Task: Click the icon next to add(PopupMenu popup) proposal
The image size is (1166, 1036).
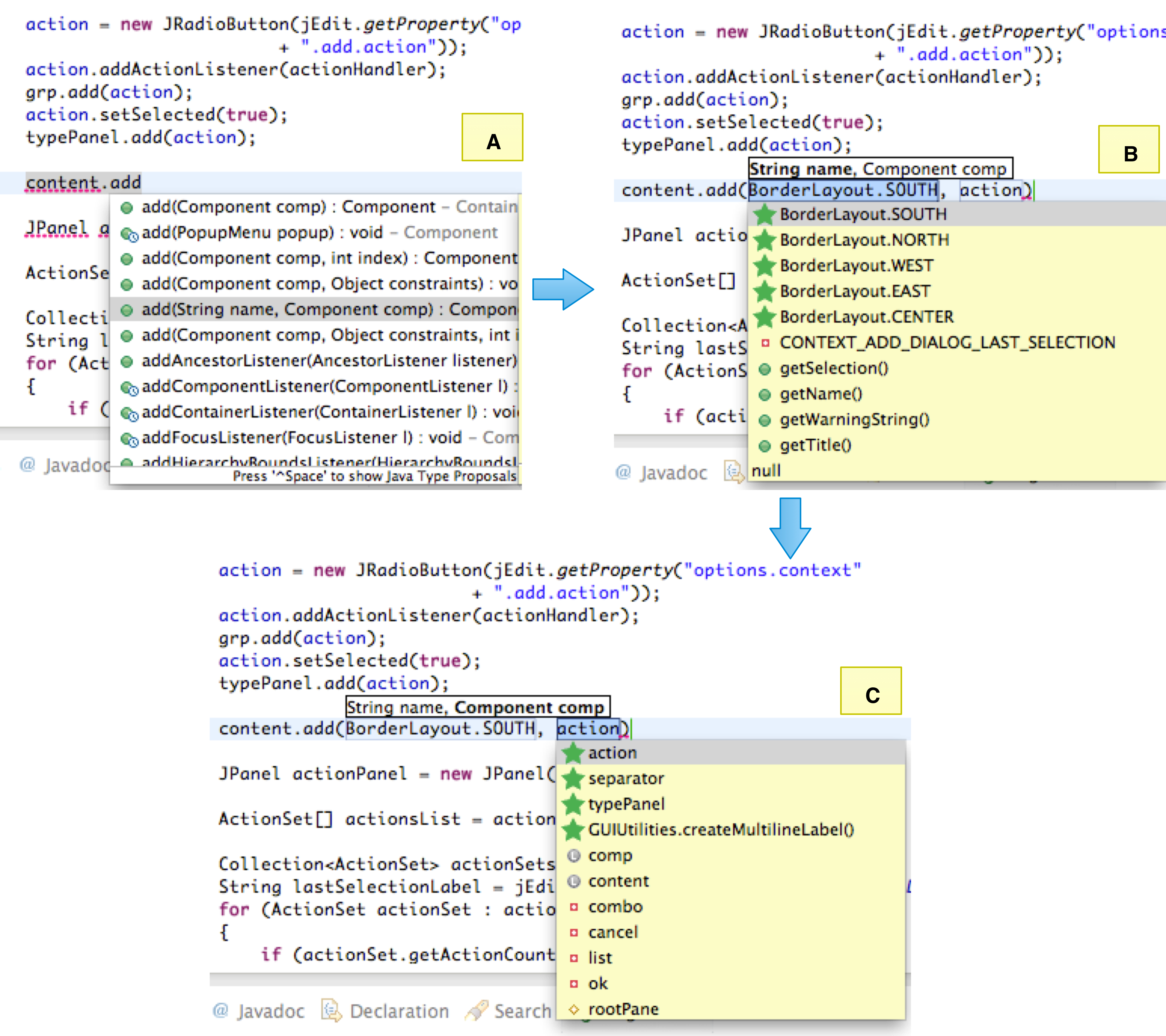Action: point(129,234)
